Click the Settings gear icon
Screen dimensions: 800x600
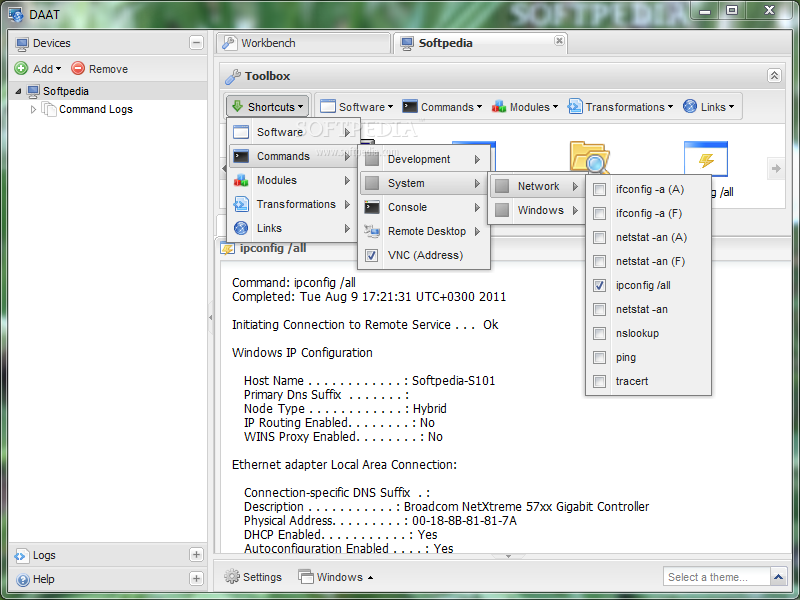pyautogui.click(x=232, y=577)
